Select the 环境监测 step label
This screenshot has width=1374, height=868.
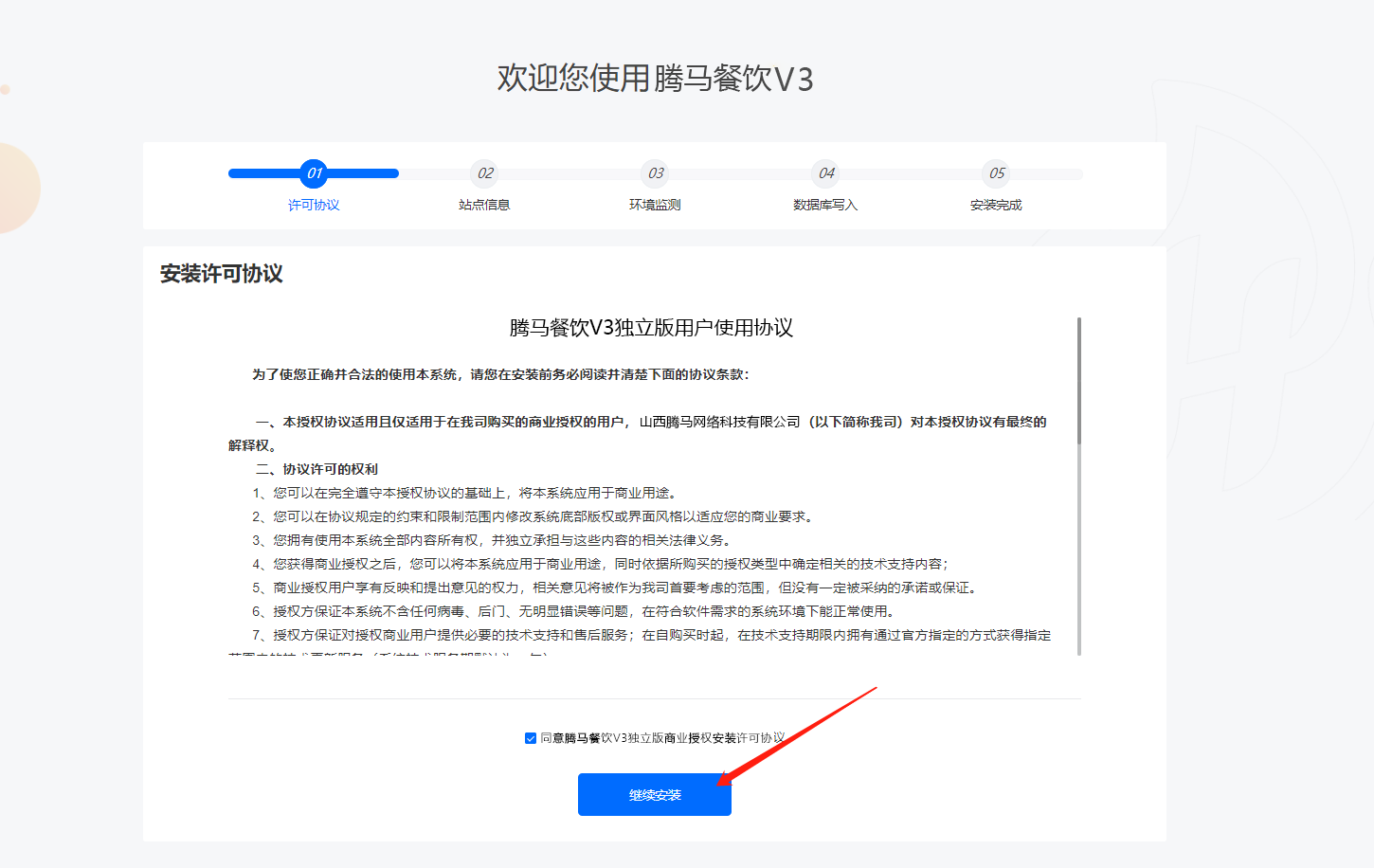[655, 205]
